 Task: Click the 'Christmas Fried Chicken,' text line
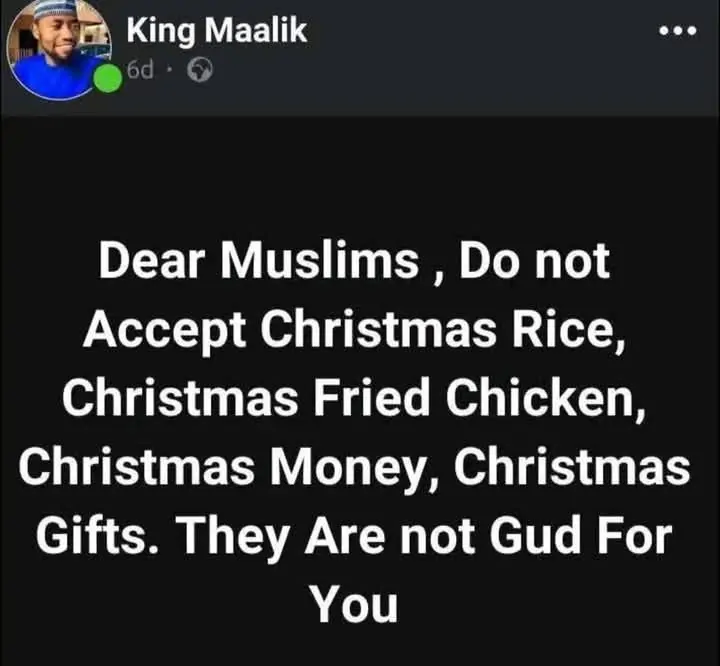354,398
